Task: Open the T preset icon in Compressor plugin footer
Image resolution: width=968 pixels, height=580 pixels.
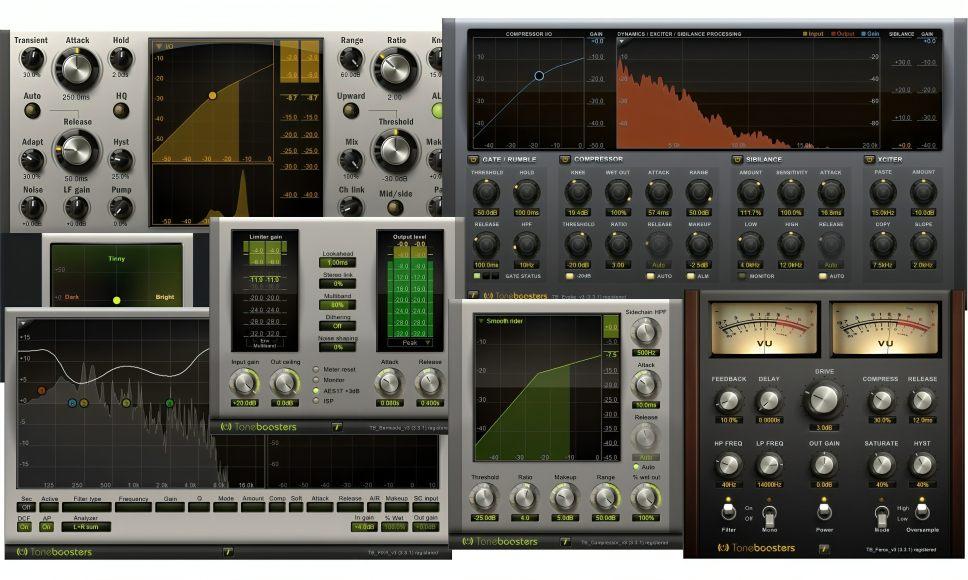Action: coord(565,541)
